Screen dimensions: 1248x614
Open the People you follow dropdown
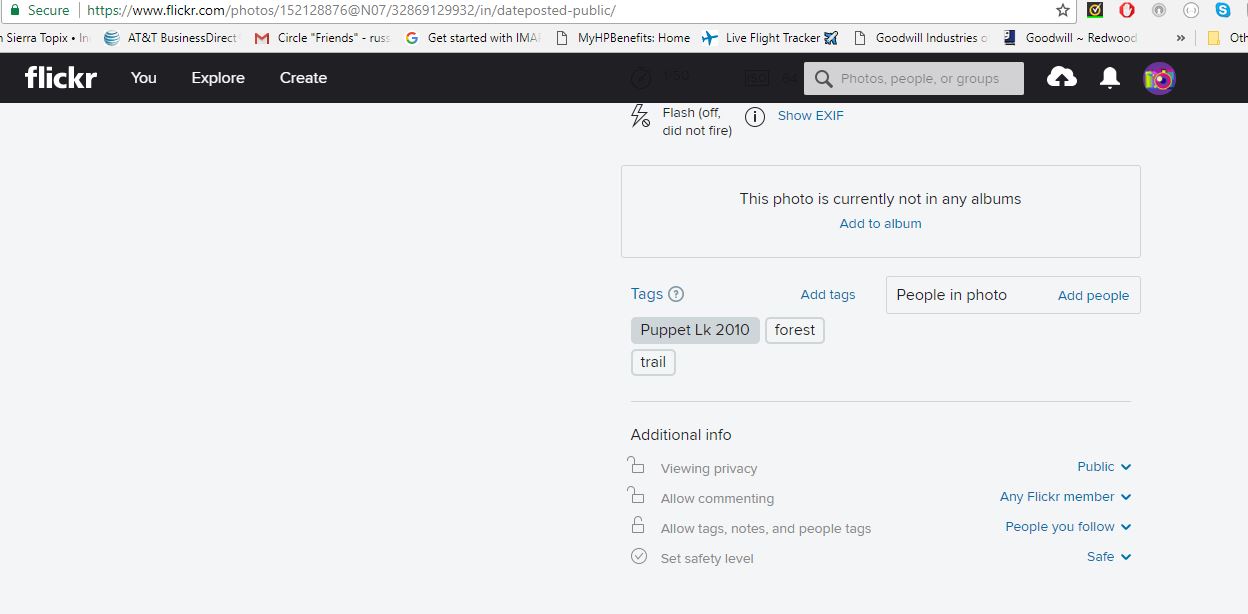tap(1068, 527)
